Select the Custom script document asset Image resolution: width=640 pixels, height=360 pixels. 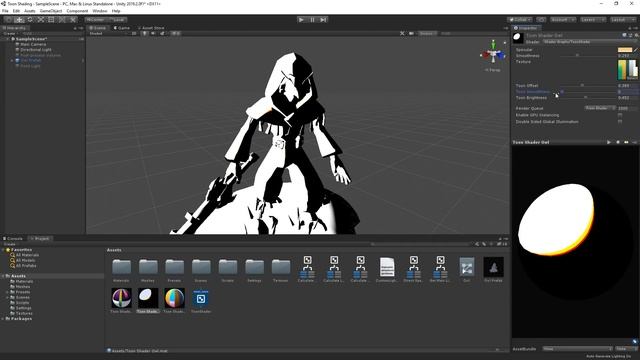pos(387,267)
